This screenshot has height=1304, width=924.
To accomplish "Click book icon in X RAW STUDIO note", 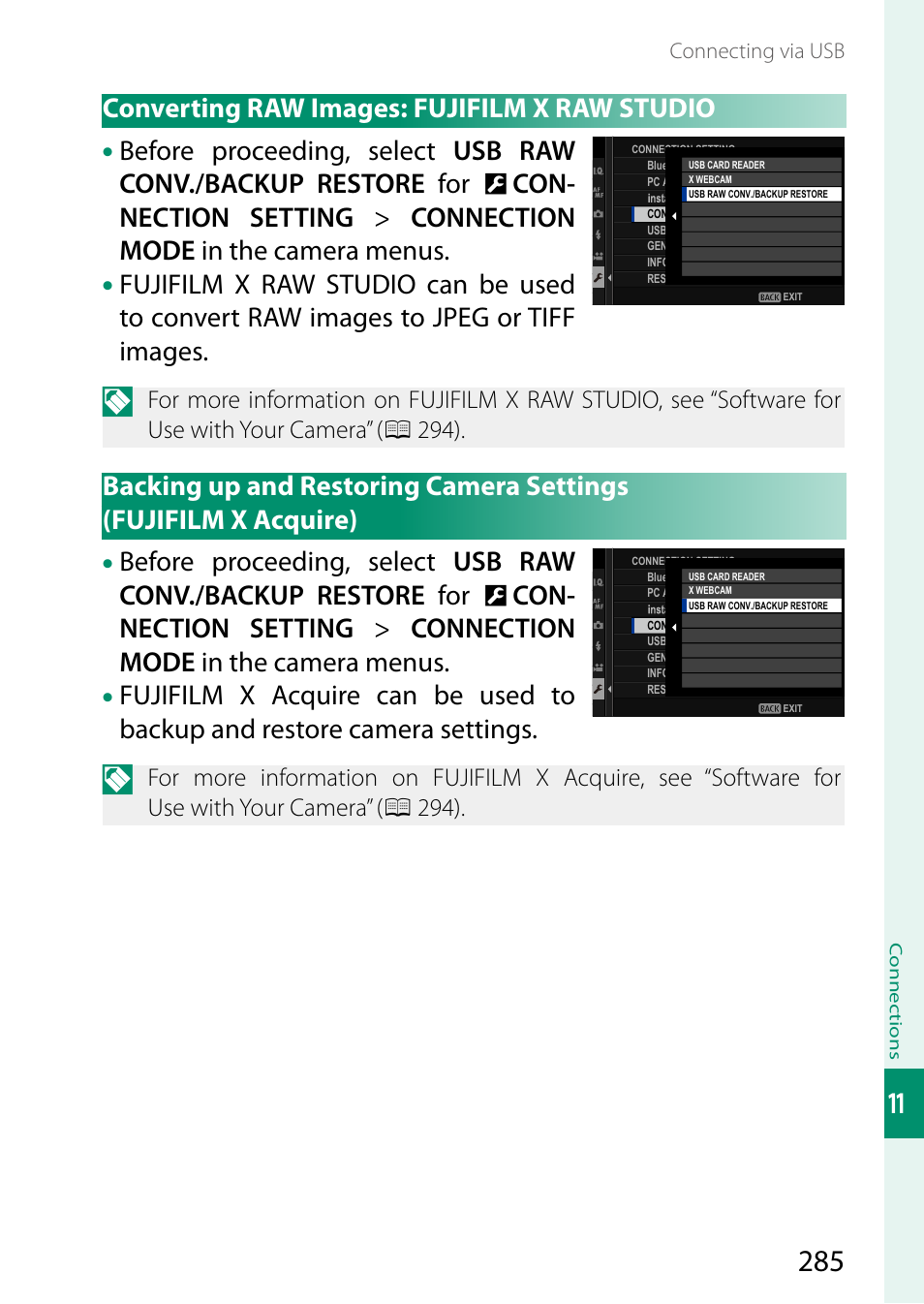I will tap(398, 430).
